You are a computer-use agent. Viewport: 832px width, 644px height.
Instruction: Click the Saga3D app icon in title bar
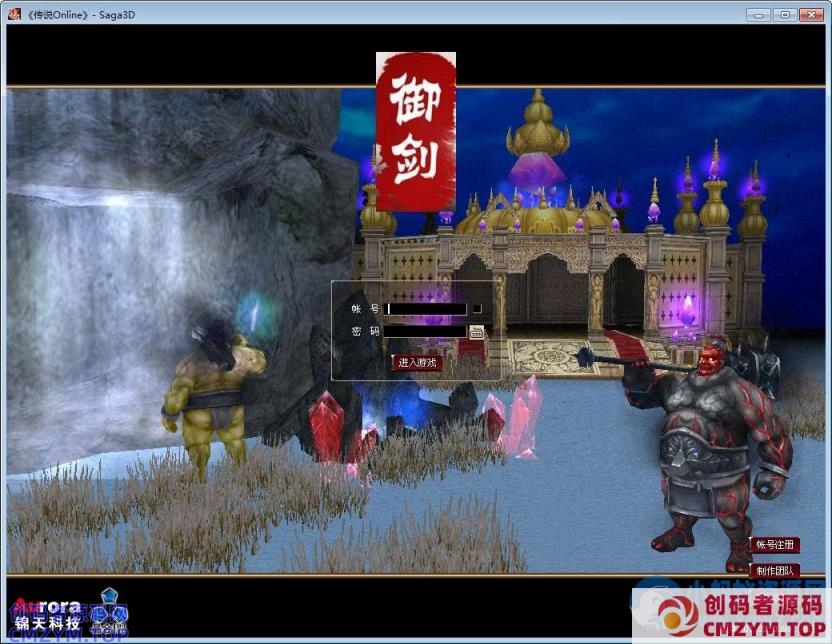point(15,13)
